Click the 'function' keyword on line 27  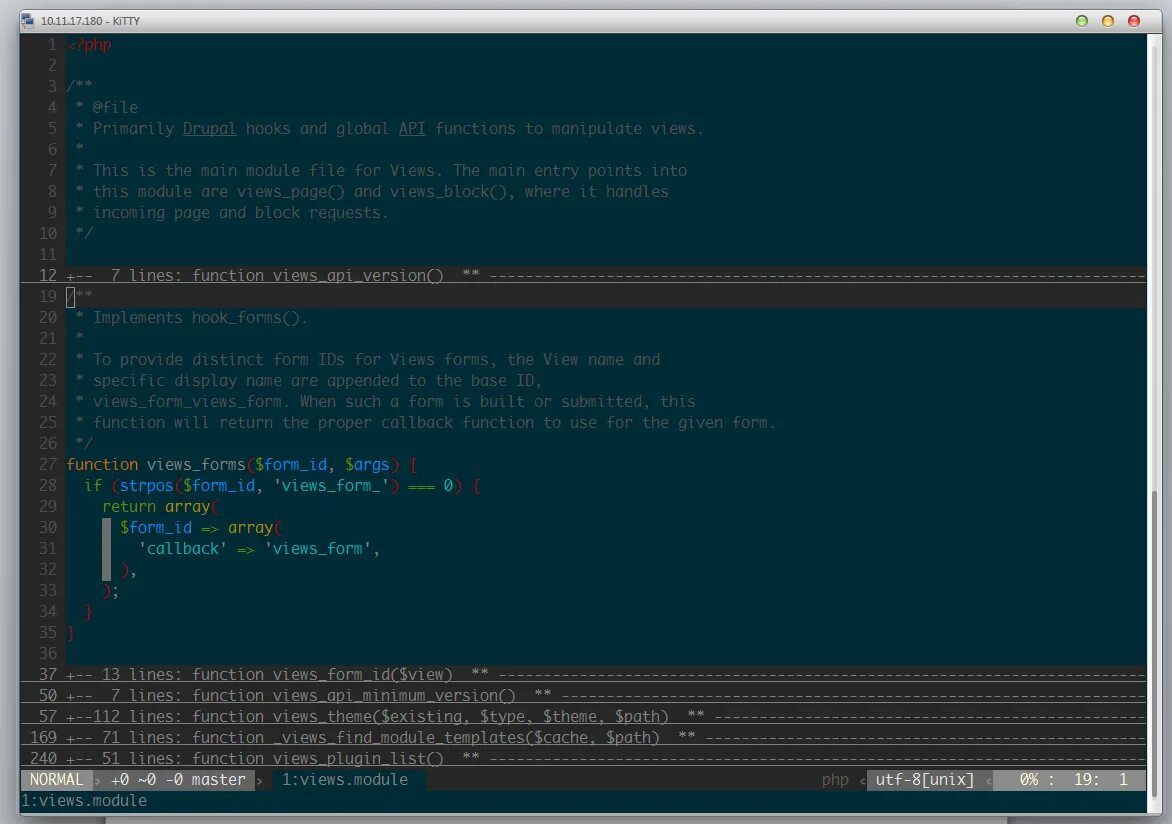click(x=102, y=464)
